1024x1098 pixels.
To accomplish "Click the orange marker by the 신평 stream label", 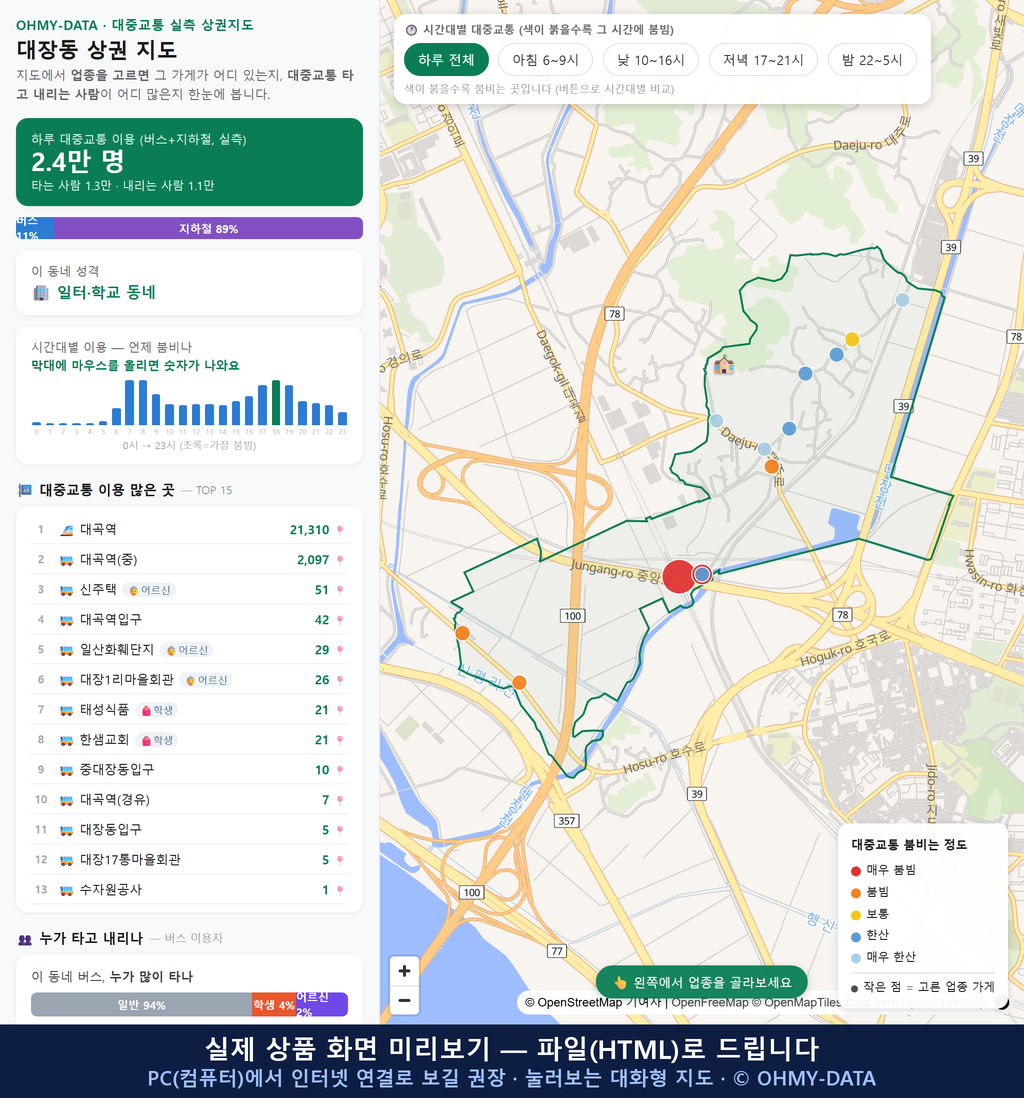I will (x=519, y=682).
